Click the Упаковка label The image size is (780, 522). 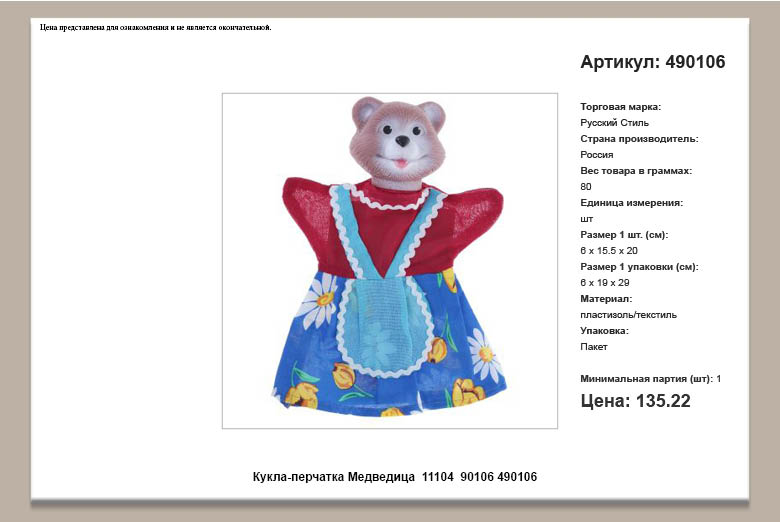tap(604, 331)
